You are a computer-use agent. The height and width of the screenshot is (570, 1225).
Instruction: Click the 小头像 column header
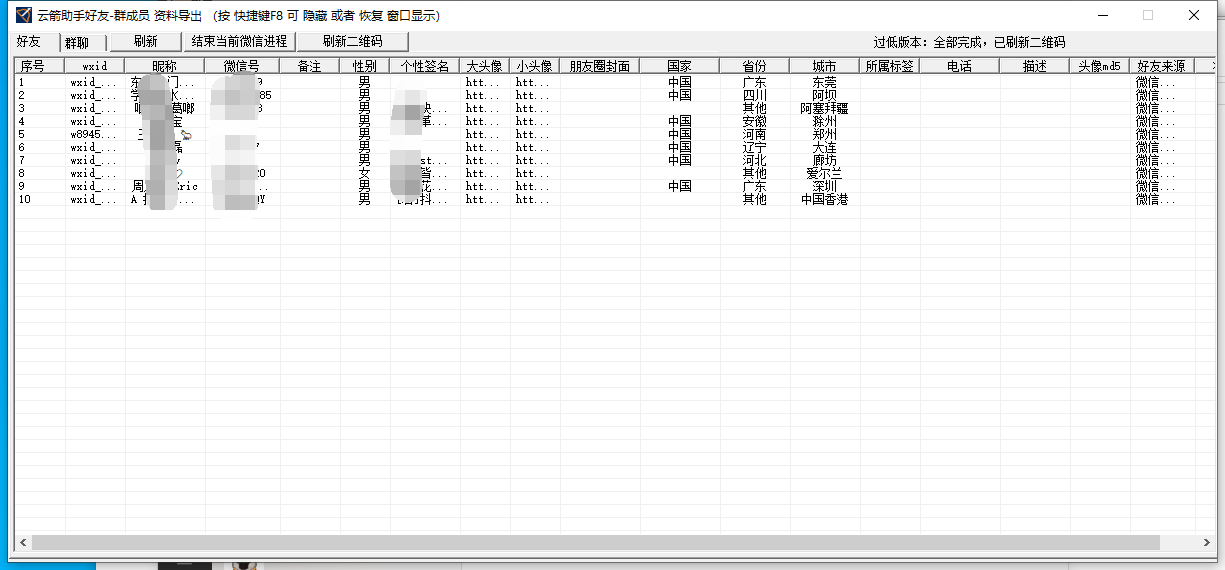(535, 66)
